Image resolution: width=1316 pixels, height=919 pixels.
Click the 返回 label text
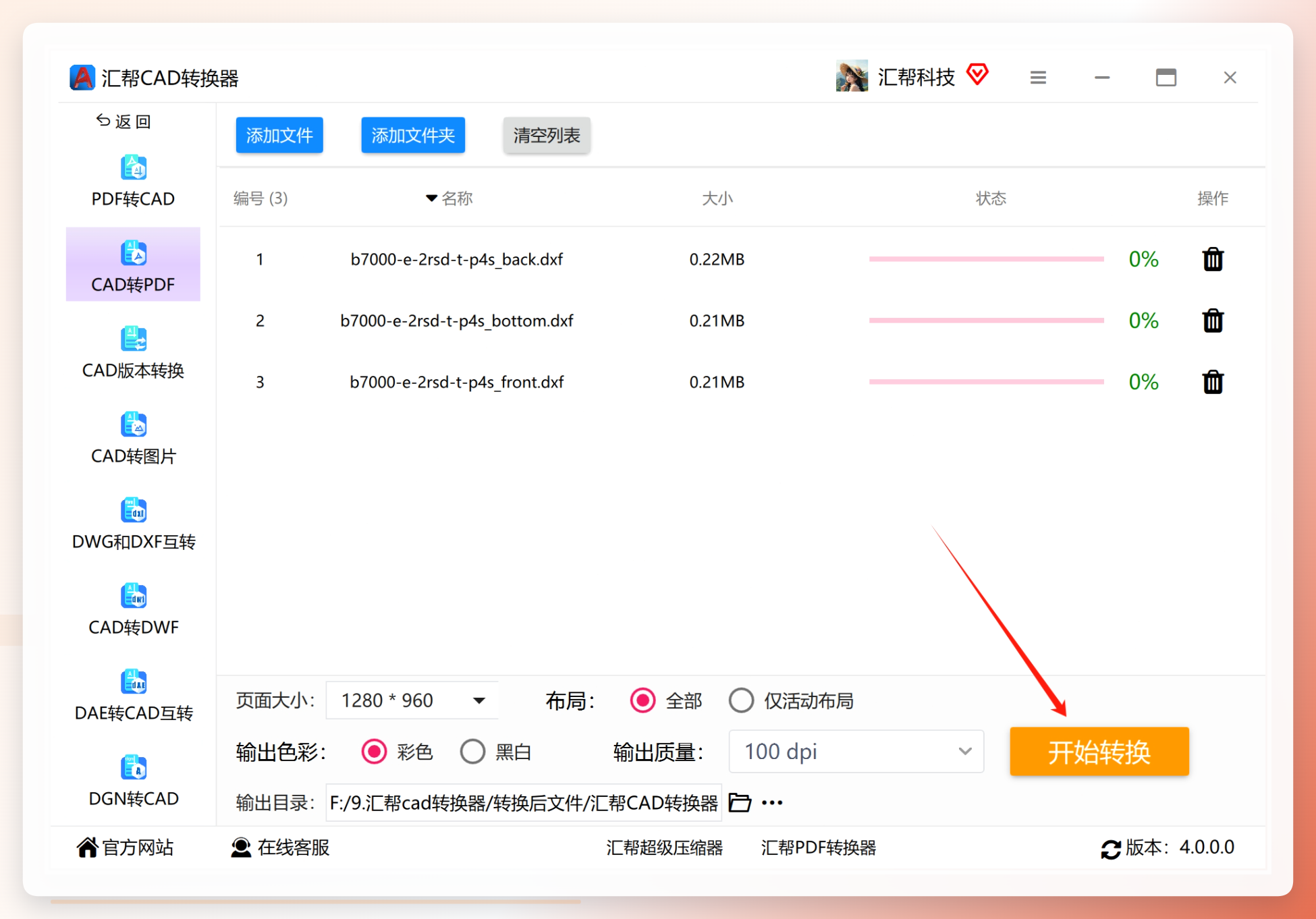click(133, 121)
